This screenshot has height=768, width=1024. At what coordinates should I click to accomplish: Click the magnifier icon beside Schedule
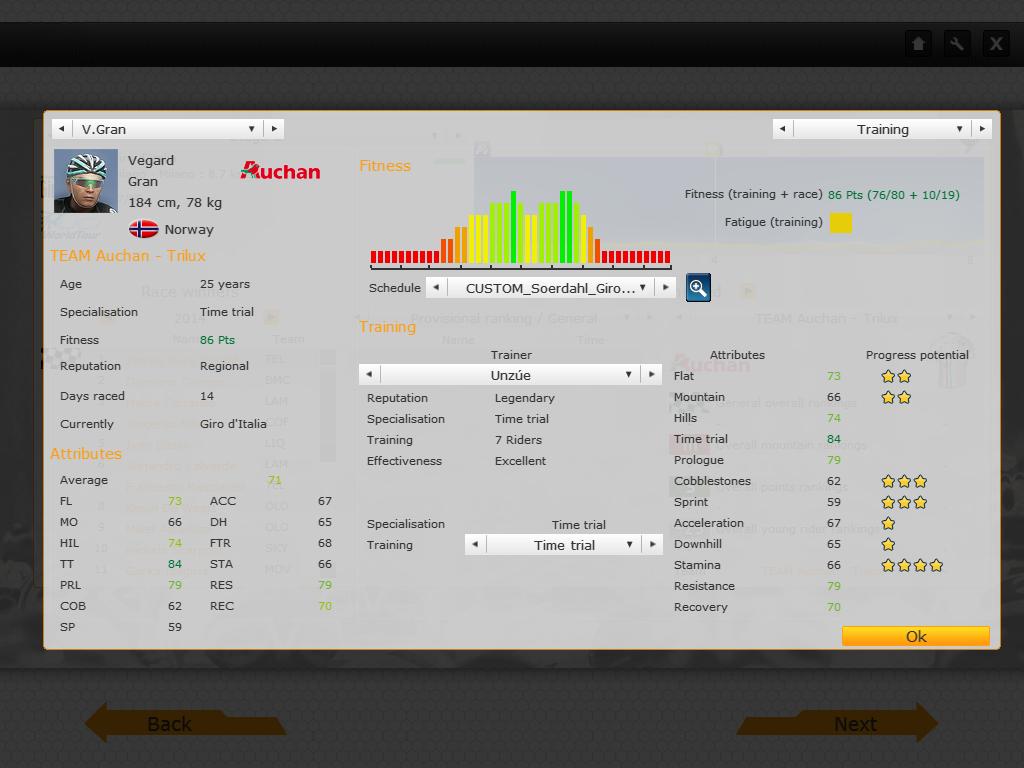click(698, 288)
